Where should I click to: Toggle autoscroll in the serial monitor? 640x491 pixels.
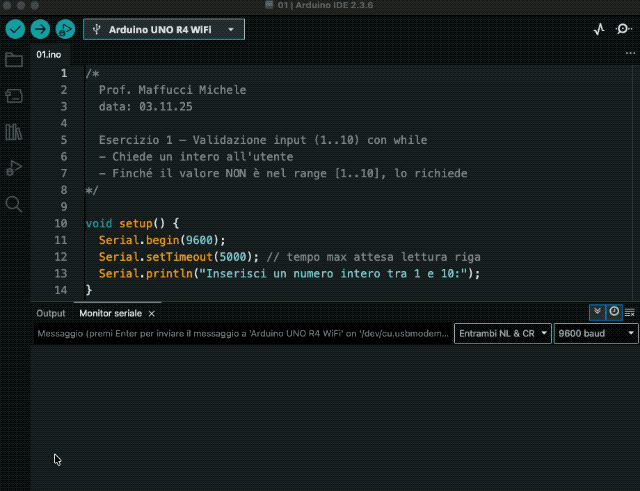[x=597, y=313]
